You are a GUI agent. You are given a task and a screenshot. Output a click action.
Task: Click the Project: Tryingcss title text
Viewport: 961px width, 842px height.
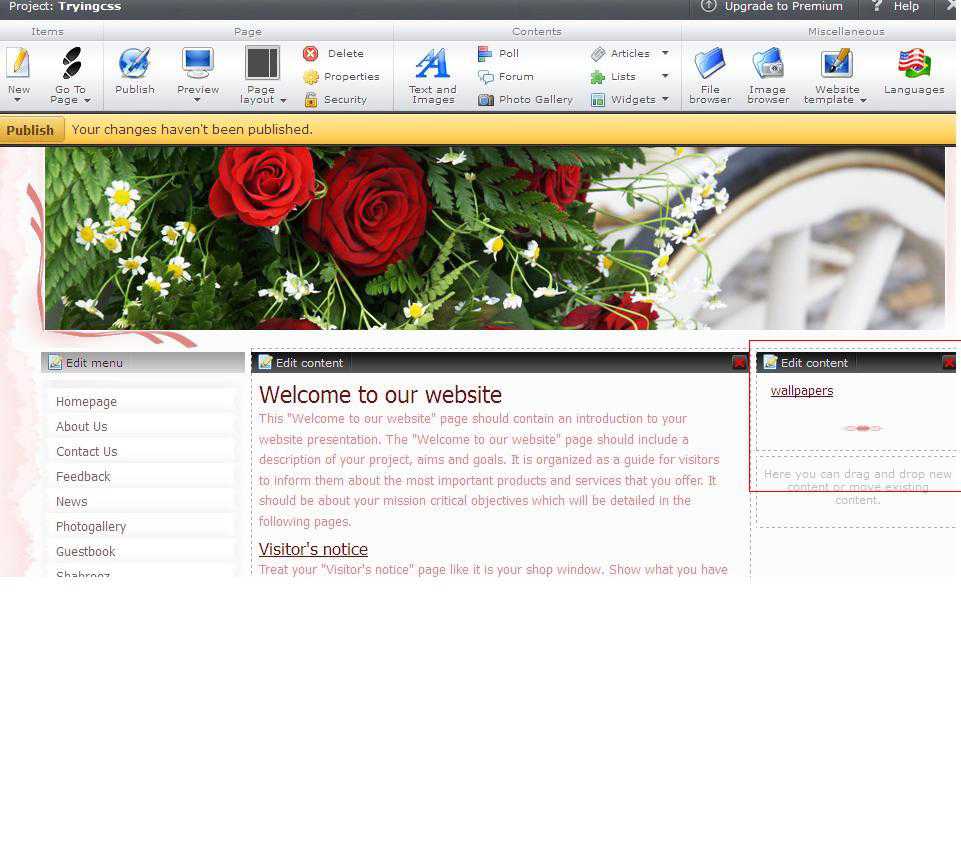(65, 7)
